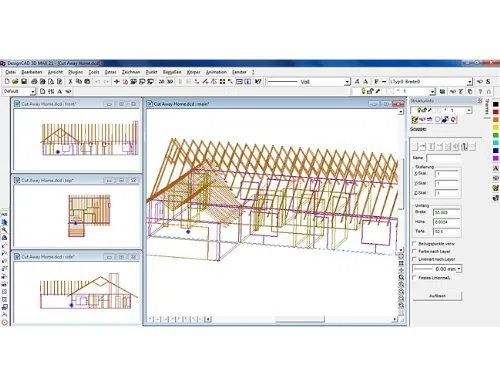The width and height of the screenshot is (500, 385).
Task: Open the Zeichnen menu
Action: pos(131,72)
